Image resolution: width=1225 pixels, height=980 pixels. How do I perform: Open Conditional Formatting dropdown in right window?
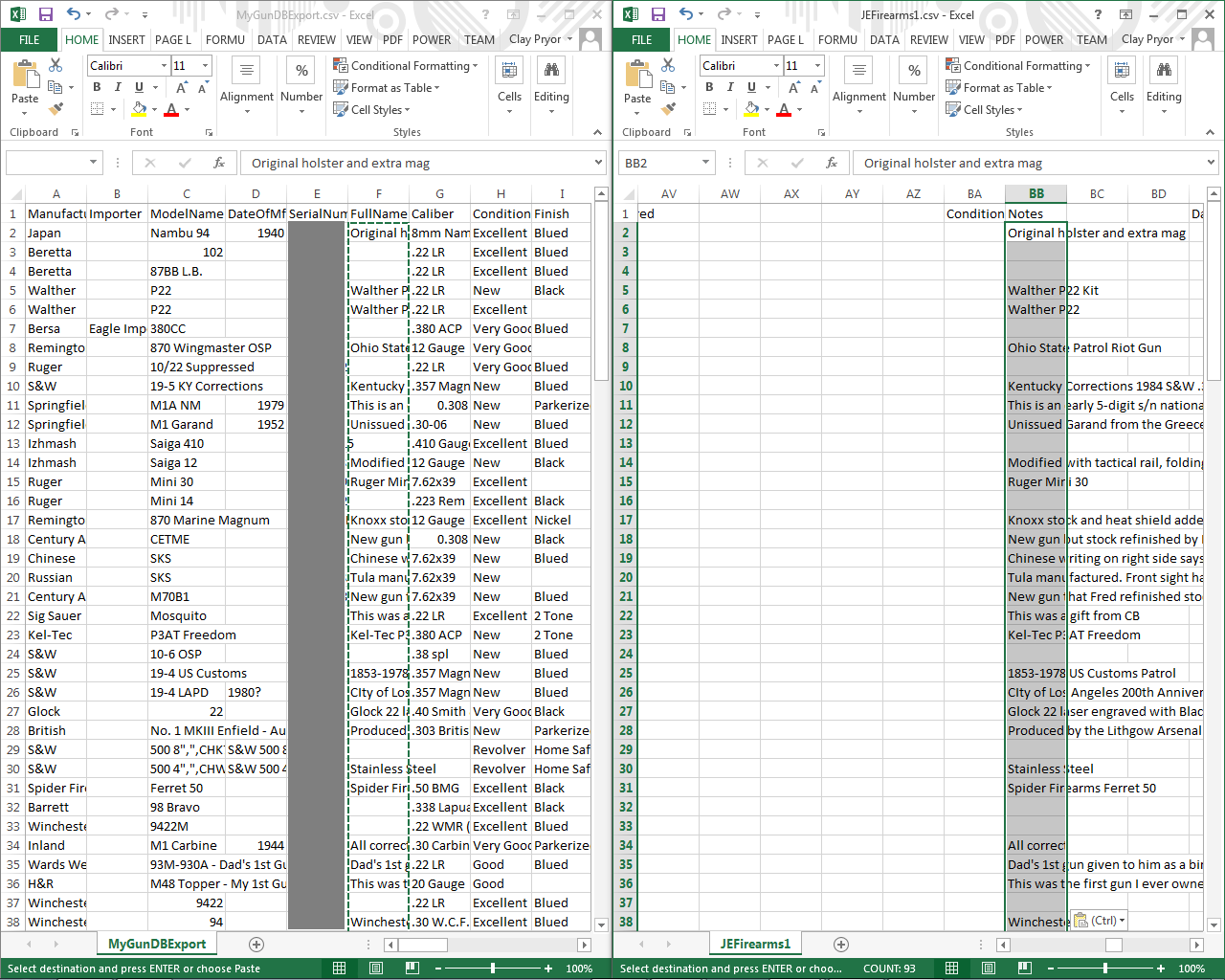[x=1018, y=65]
